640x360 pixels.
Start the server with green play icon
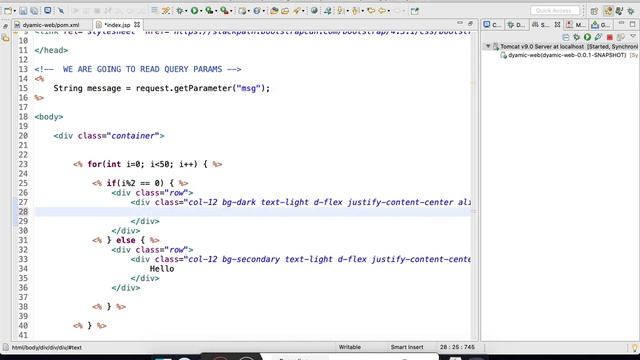click(x=587, y=37)
